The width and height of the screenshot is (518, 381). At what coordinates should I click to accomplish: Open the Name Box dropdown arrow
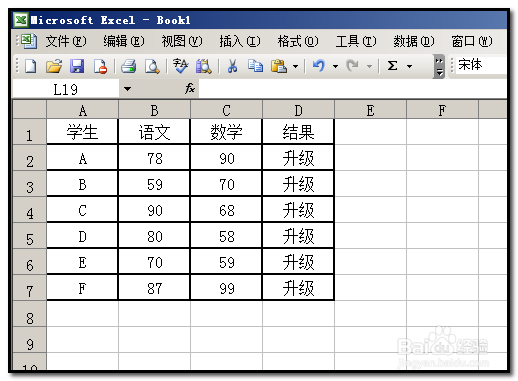(x=127, y=89)
